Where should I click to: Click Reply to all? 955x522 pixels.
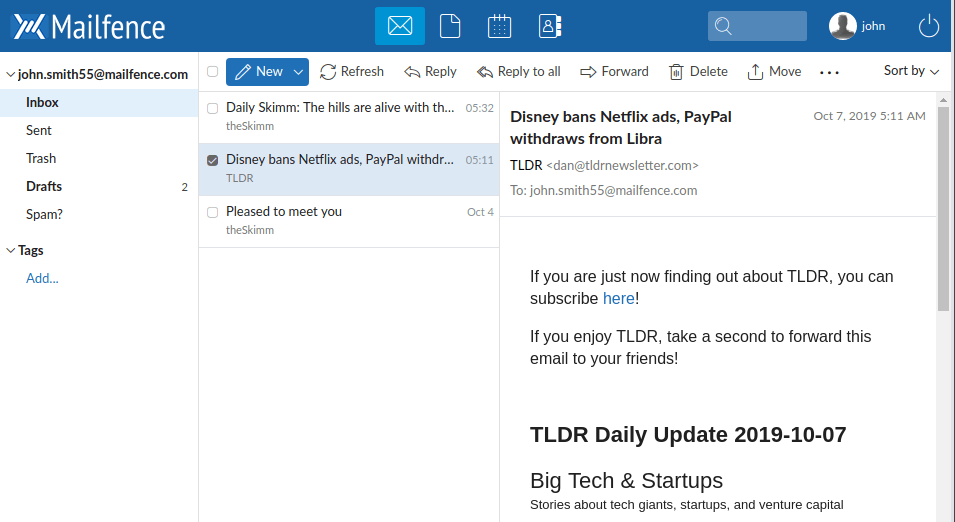(x=518, y=72)
